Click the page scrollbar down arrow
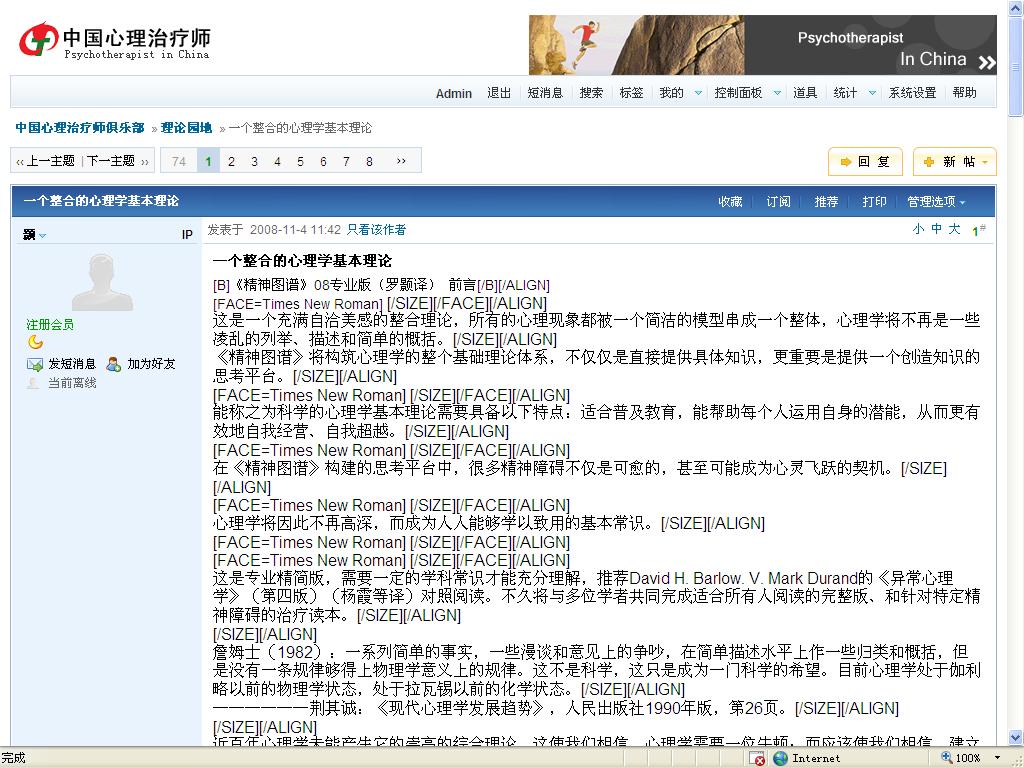The width and height of the screenshot is (1024, 768). tap(1016, 738)
